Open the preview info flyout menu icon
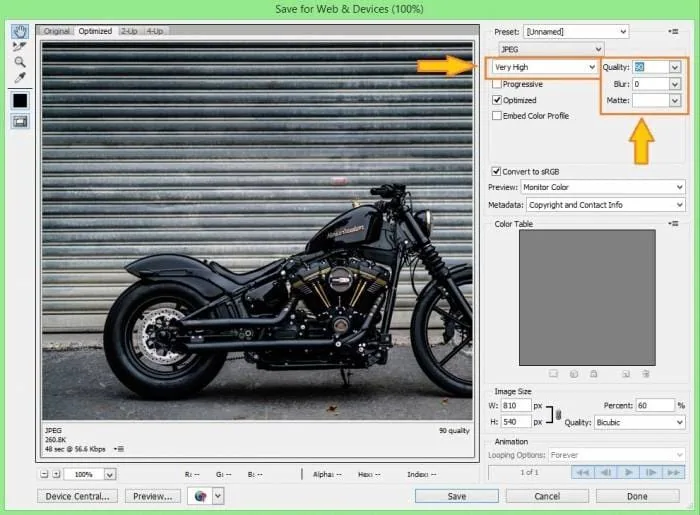Screen dimensions: 700x515 pyautogui.click(x=119, y=449)
